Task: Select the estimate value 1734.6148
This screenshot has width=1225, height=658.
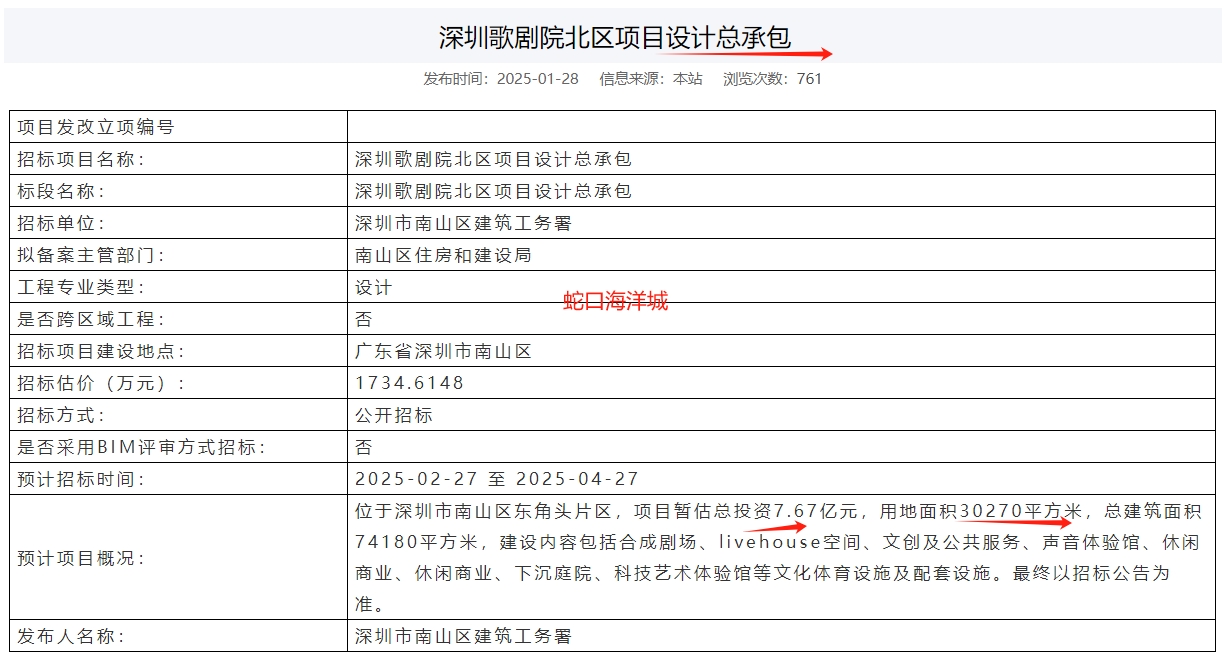Action: pyautogui.click(x=410, y=383)
